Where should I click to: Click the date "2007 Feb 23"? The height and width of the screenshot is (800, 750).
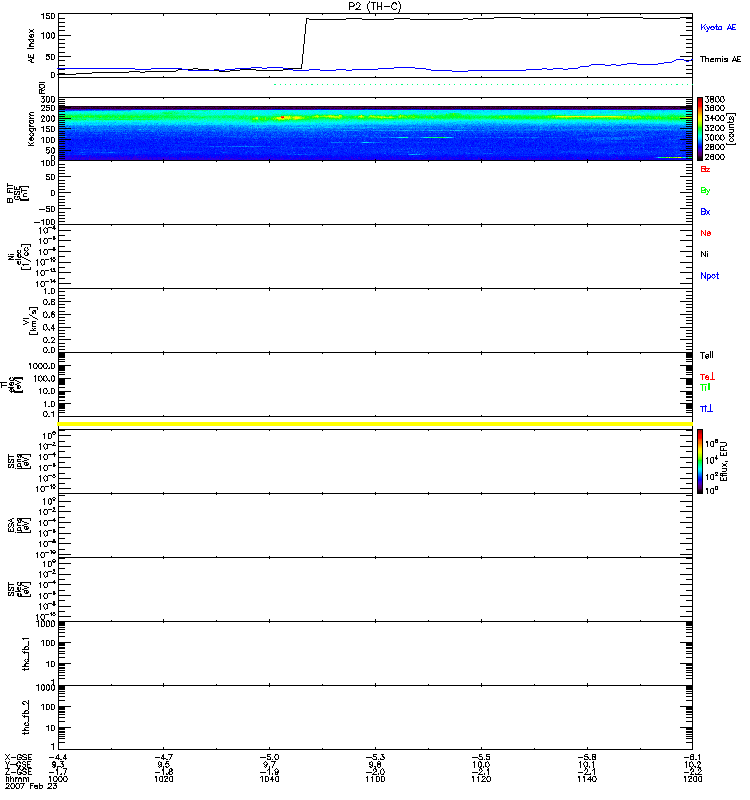click(x=31, y=786)
